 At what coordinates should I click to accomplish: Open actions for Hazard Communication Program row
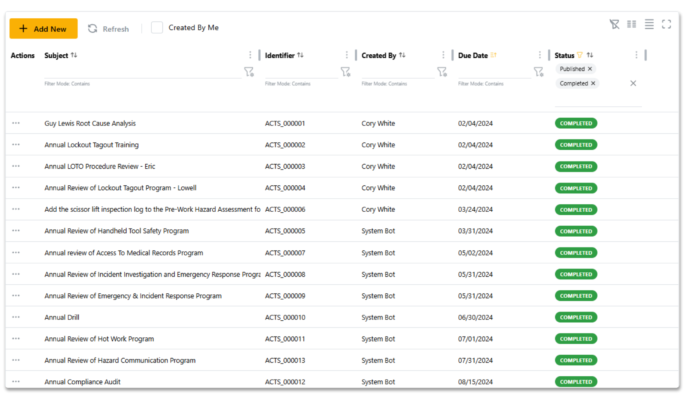point(16,360)
